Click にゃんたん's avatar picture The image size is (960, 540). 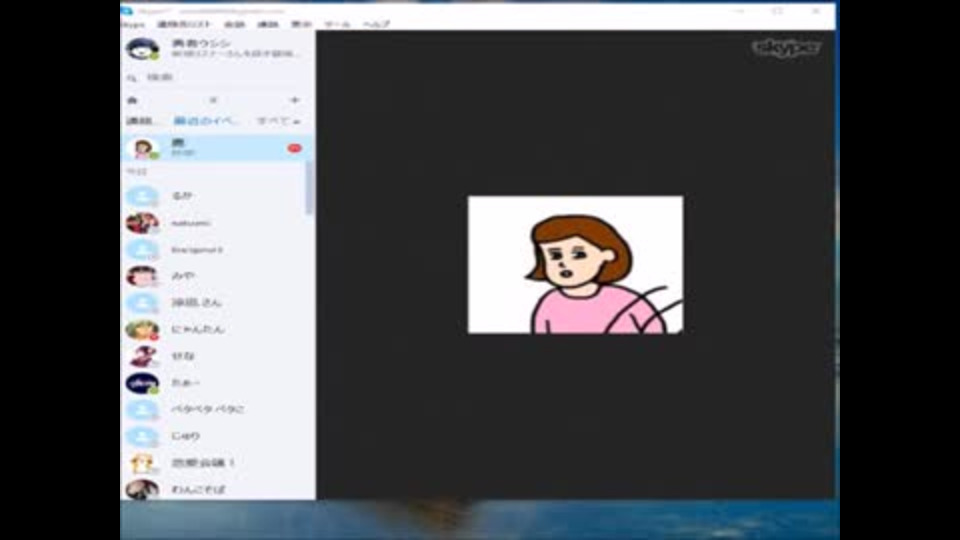[143, 329]
